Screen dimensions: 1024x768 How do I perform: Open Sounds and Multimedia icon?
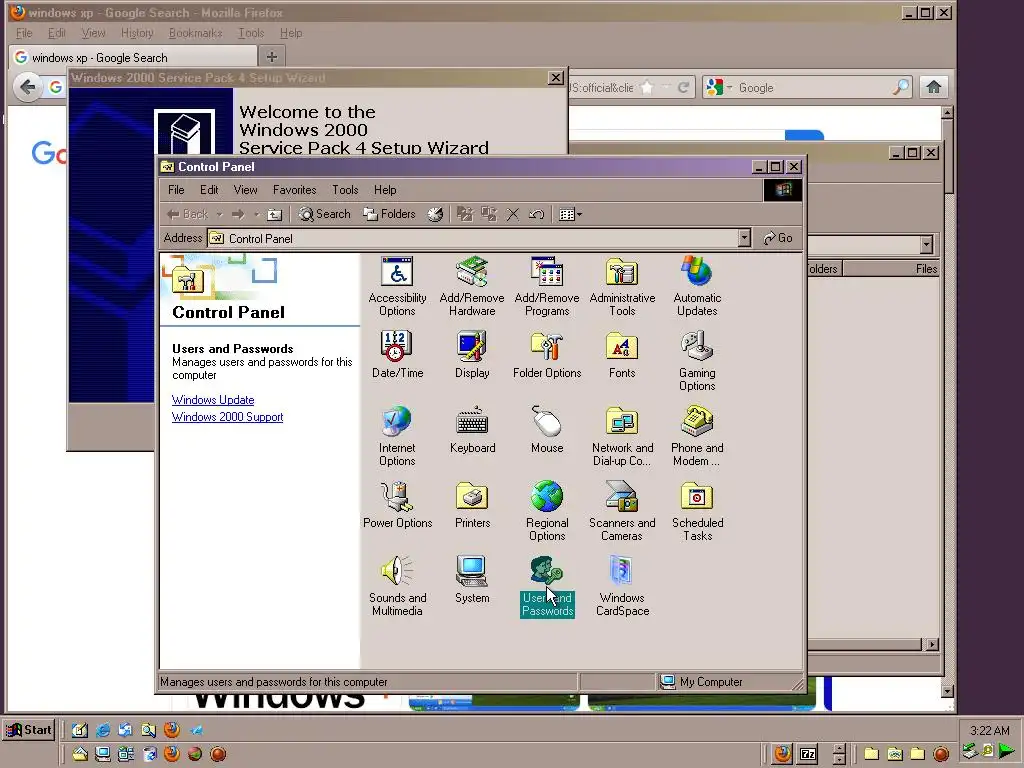(x=397, y=586)
